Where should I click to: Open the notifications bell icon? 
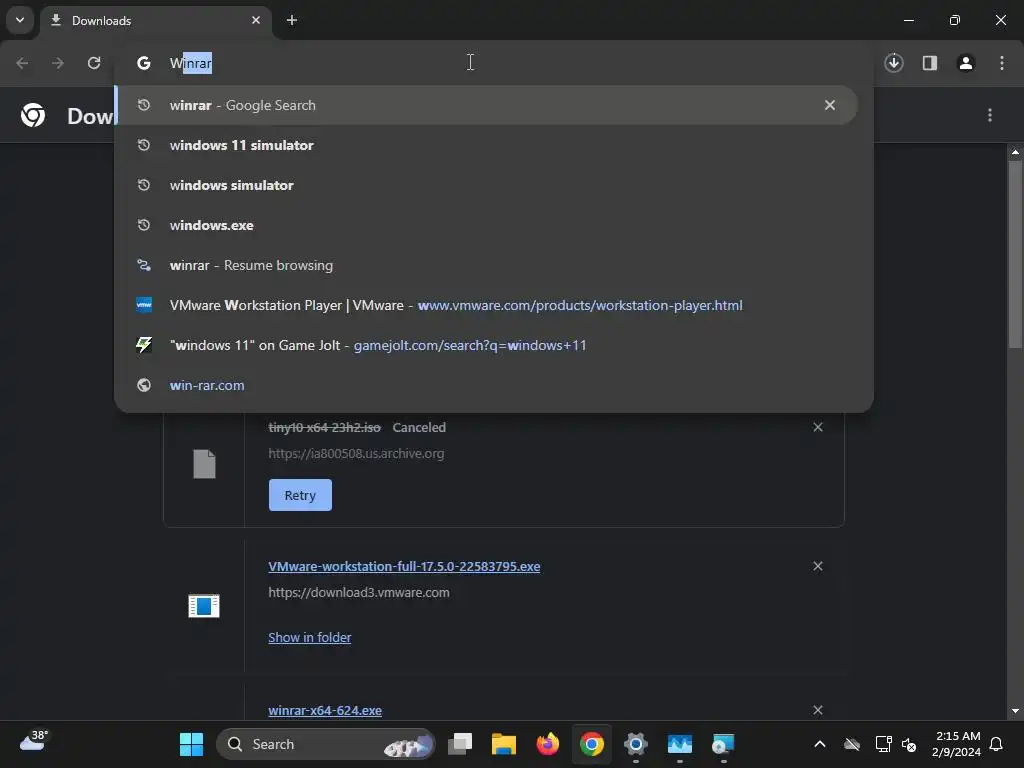point(996,744)
